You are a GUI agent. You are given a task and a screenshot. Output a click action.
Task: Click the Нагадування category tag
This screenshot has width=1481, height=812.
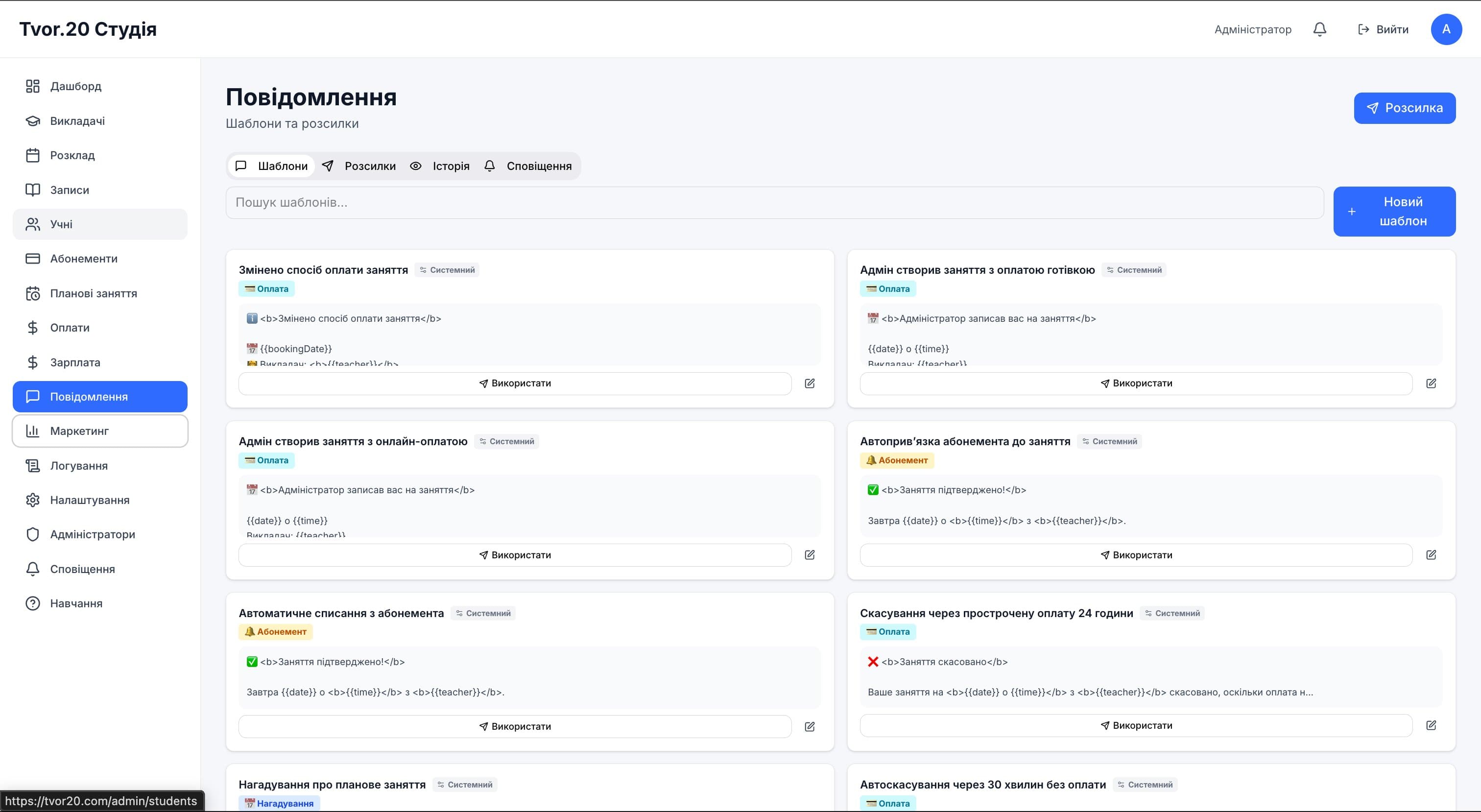(x=280, y=803)
